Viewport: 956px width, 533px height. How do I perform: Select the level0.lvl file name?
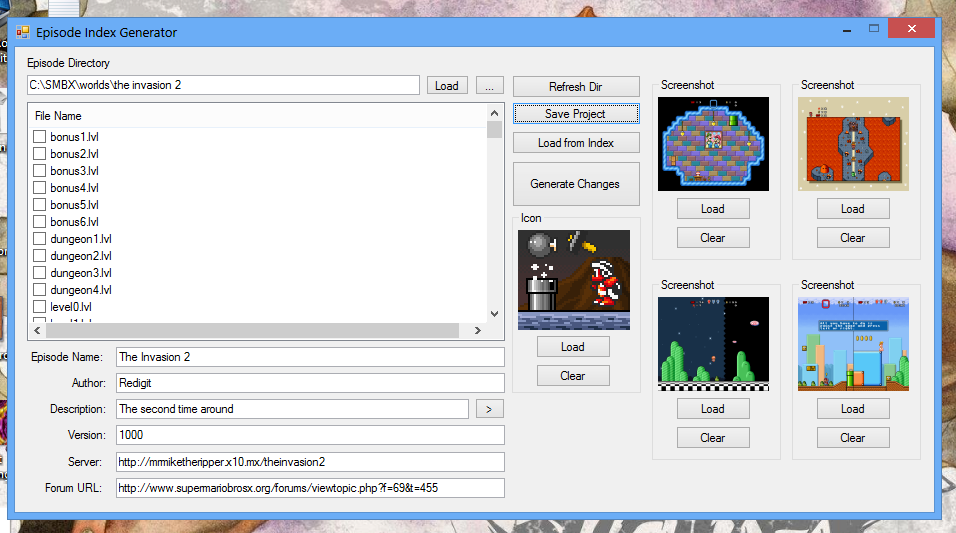pos(71,307)
